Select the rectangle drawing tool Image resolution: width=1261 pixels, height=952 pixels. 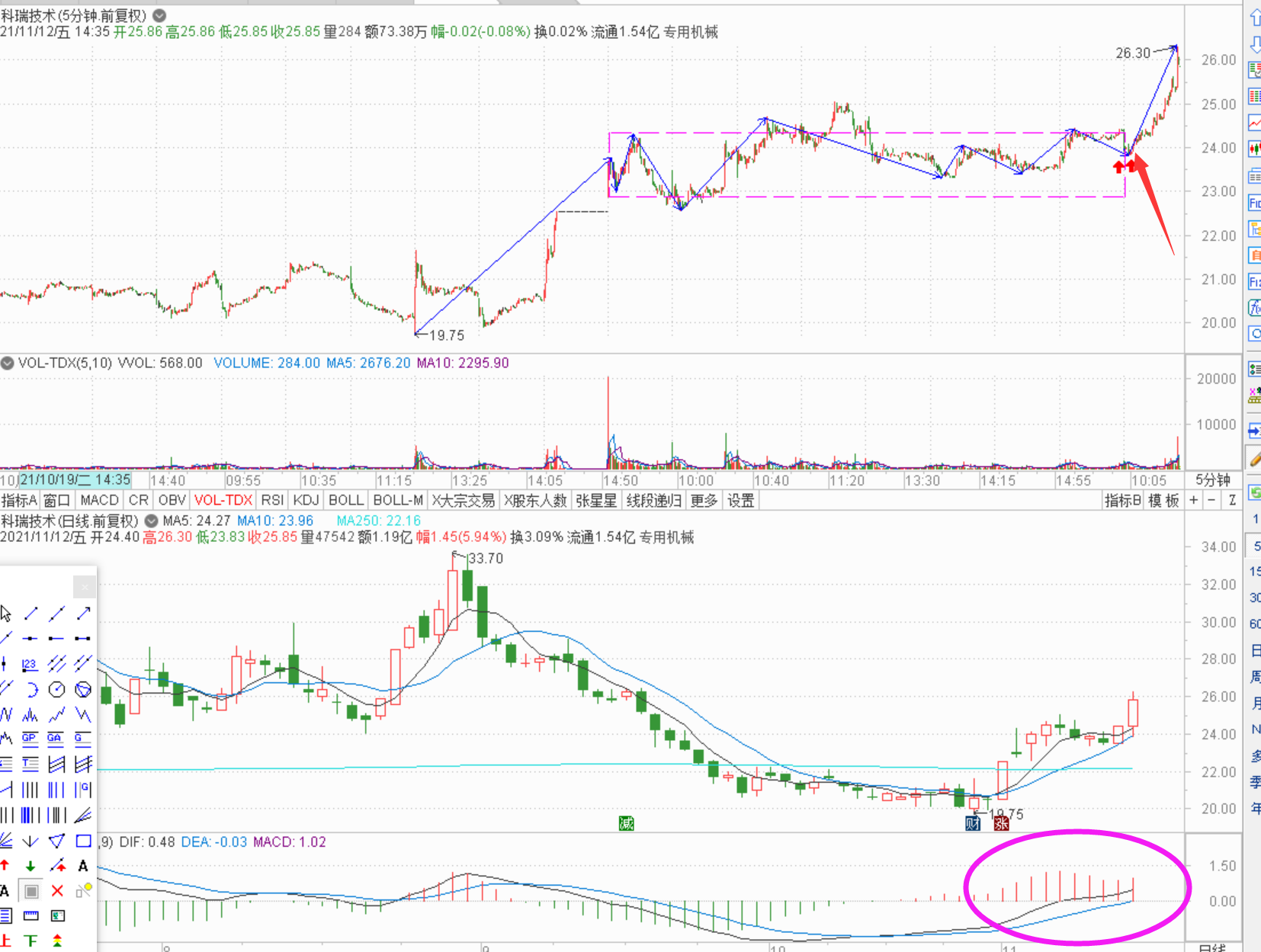83,841
